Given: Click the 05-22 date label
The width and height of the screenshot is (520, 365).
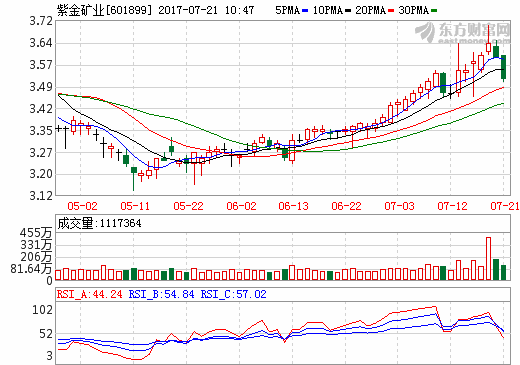Looking at the screenshot, I should point(188,206).
